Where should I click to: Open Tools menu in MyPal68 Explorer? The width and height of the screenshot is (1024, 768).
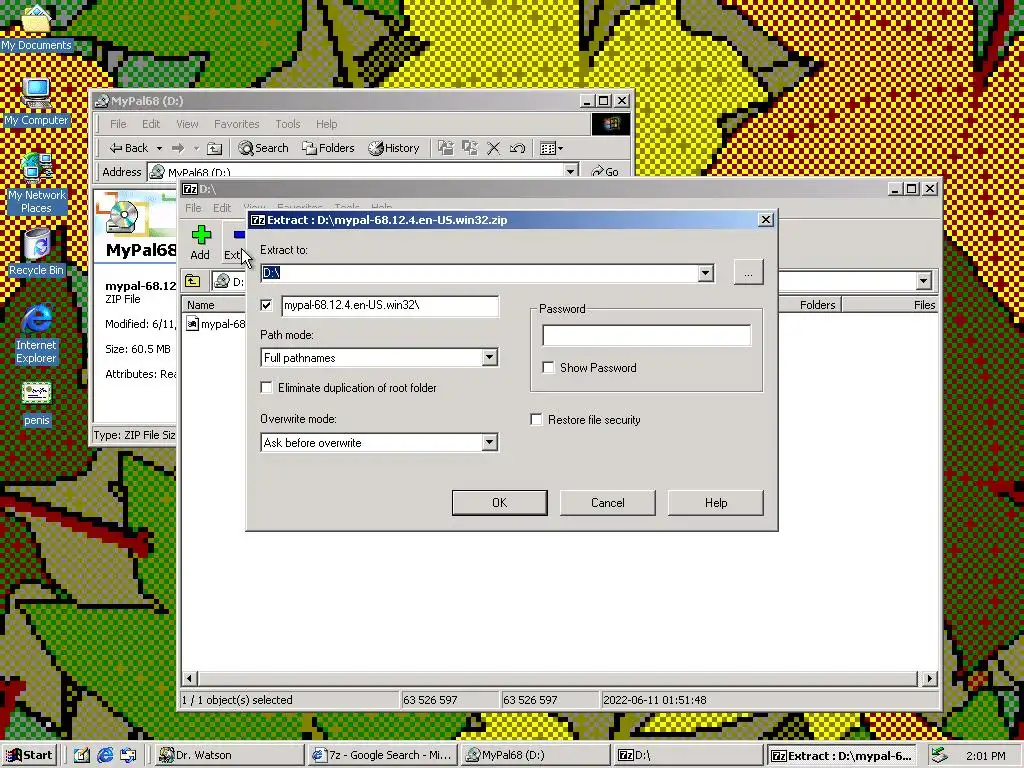287,124
